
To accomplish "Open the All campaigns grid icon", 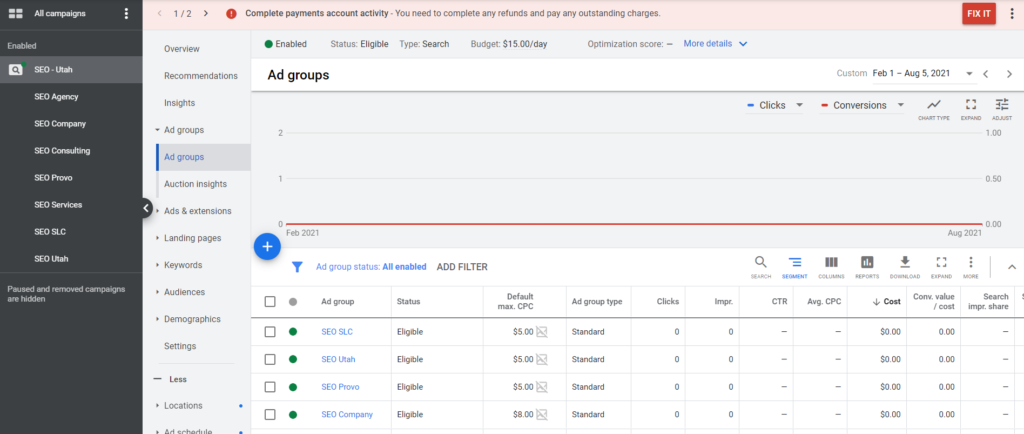I will click(x=16, y=14).
